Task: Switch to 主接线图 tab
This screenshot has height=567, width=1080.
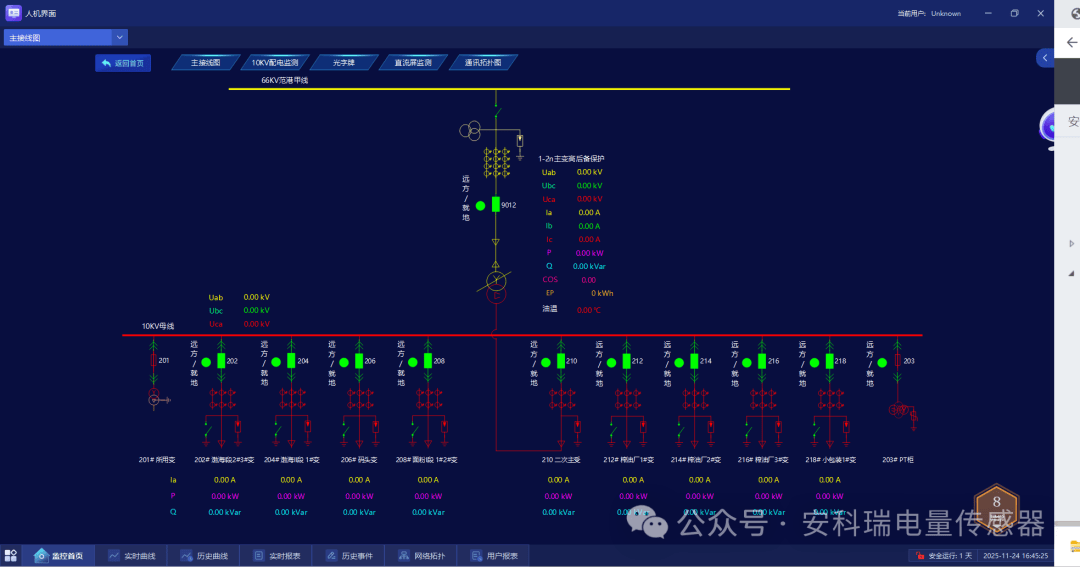Action: (x=205, y=63)
